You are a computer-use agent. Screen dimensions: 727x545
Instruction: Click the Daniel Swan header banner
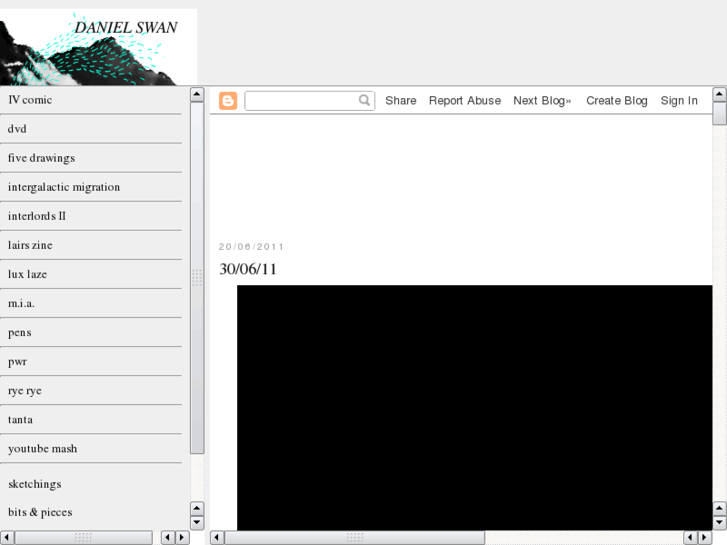tap(98, 47)
